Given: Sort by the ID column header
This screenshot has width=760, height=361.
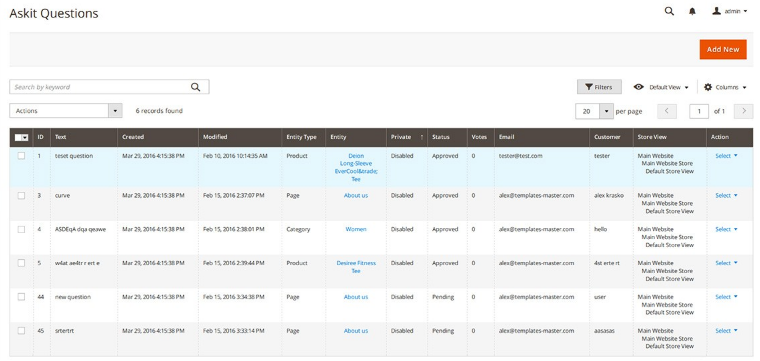Looking at the screenshot, I should 41,137.
